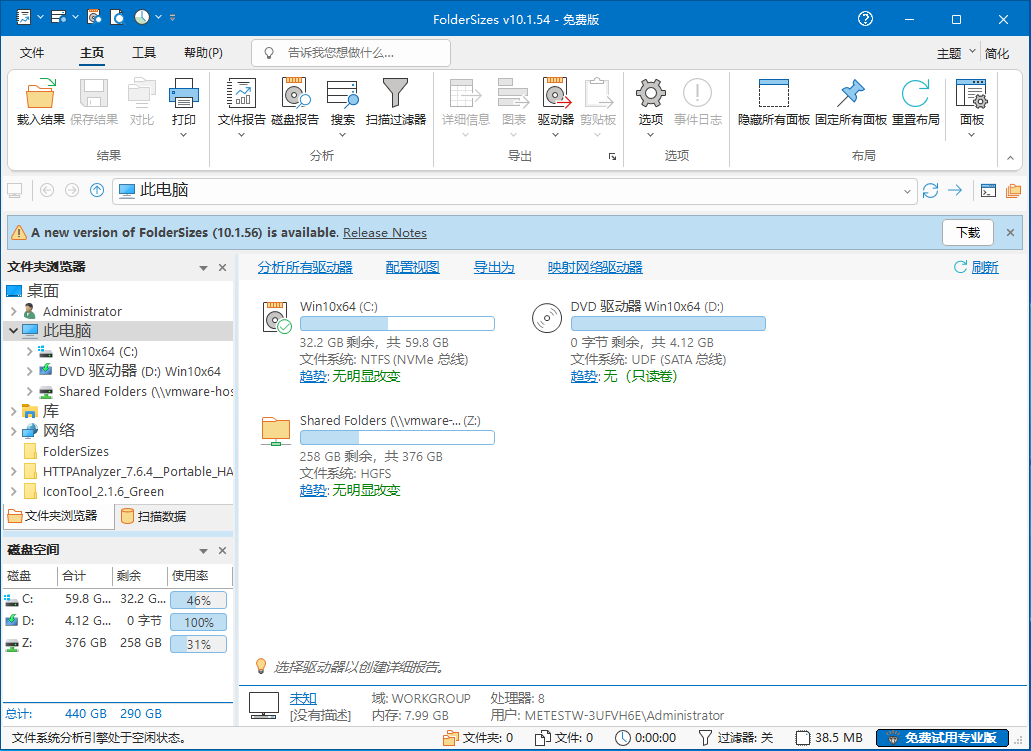Click the Print (打印) icon
1031x751 pixels.
tap(183, 93)
